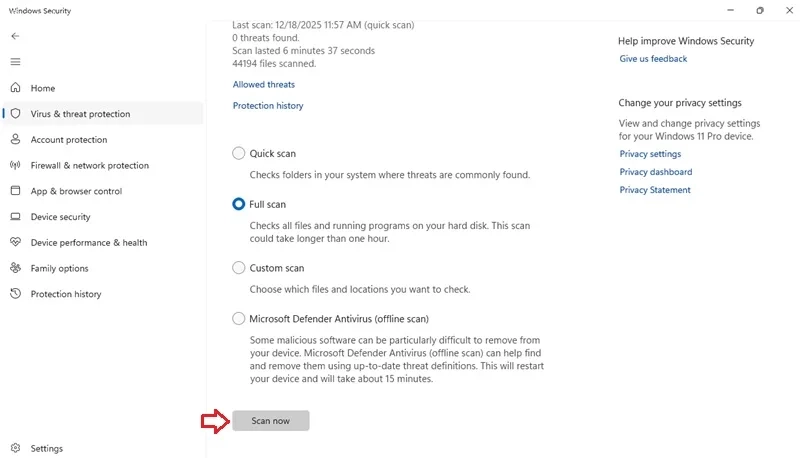
Task: Open the hamburger navigation menu
Action: [15, 62]
